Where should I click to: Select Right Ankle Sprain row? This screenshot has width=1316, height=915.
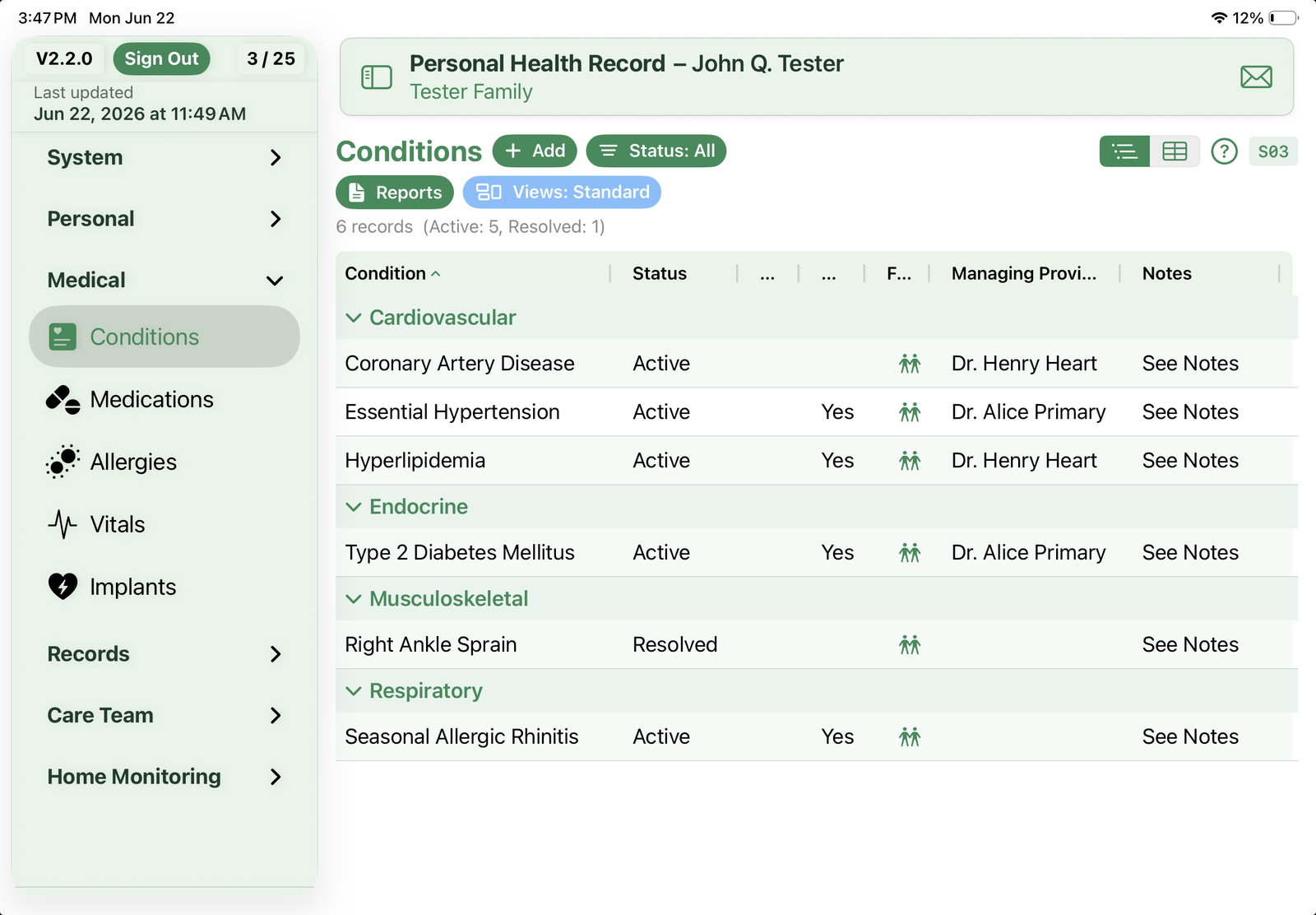coord(817,645)
